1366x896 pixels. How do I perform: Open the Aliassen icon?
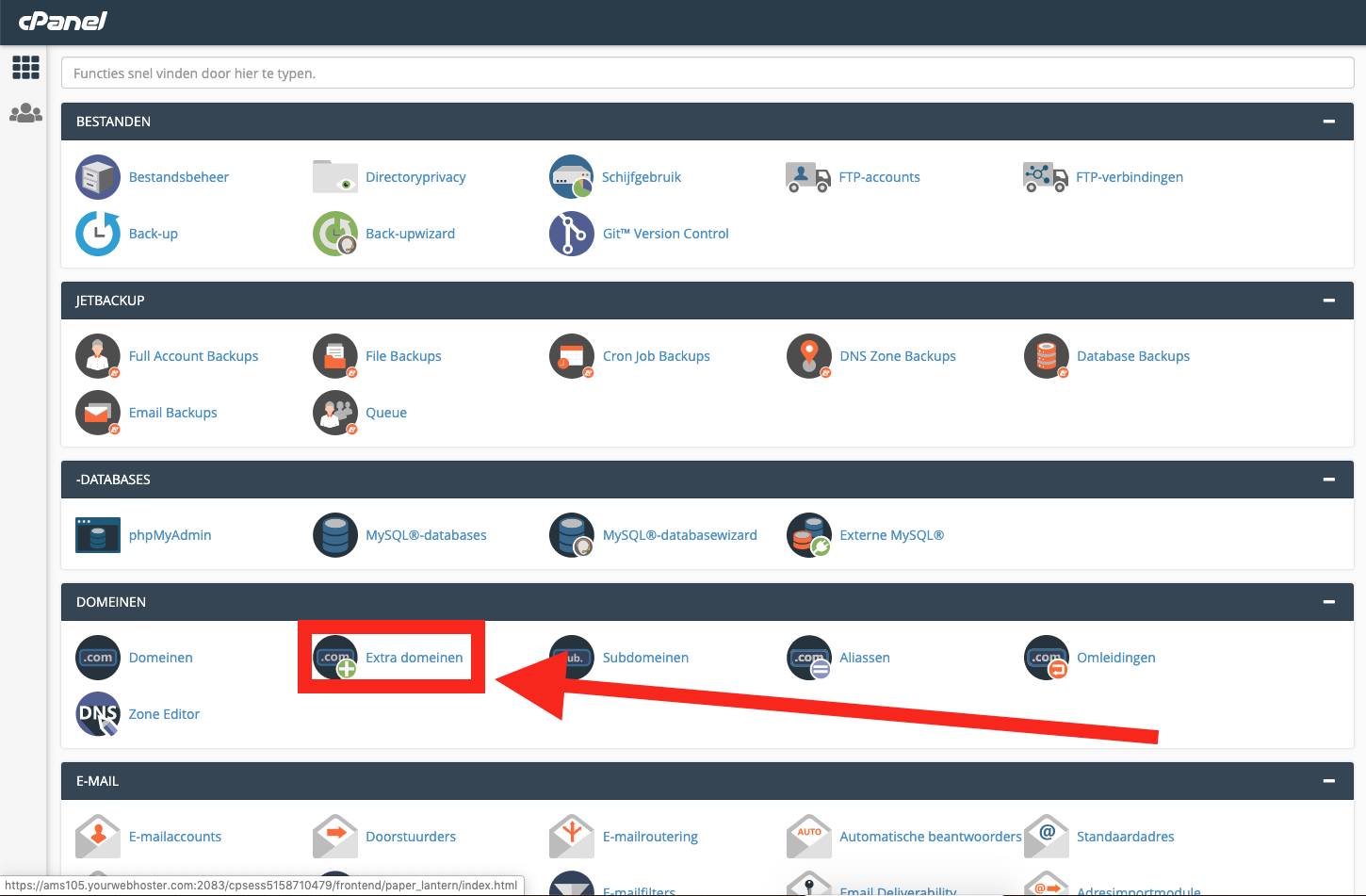click(809, 658)
